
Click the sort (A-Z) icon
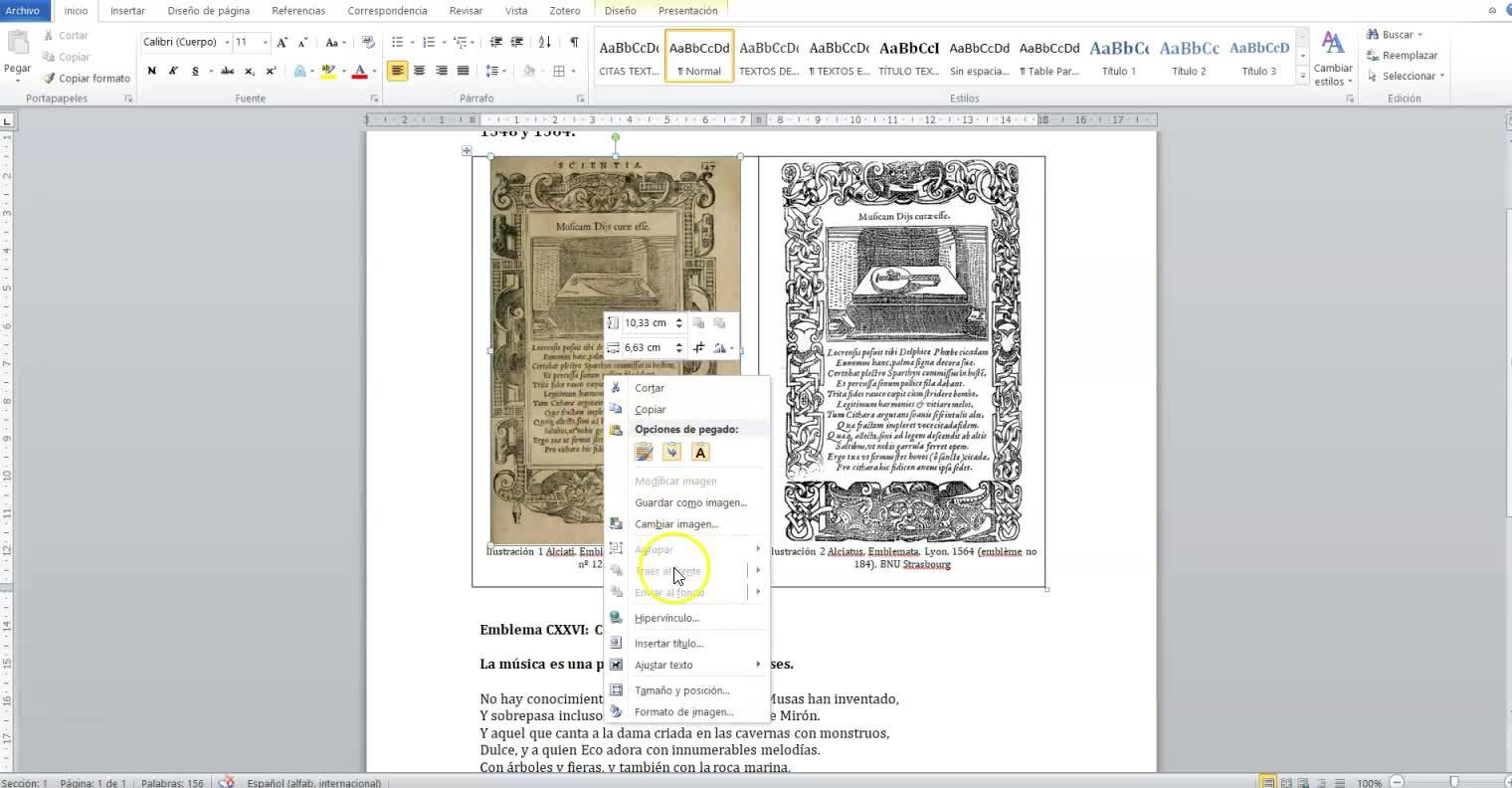(x=544, y=42)
